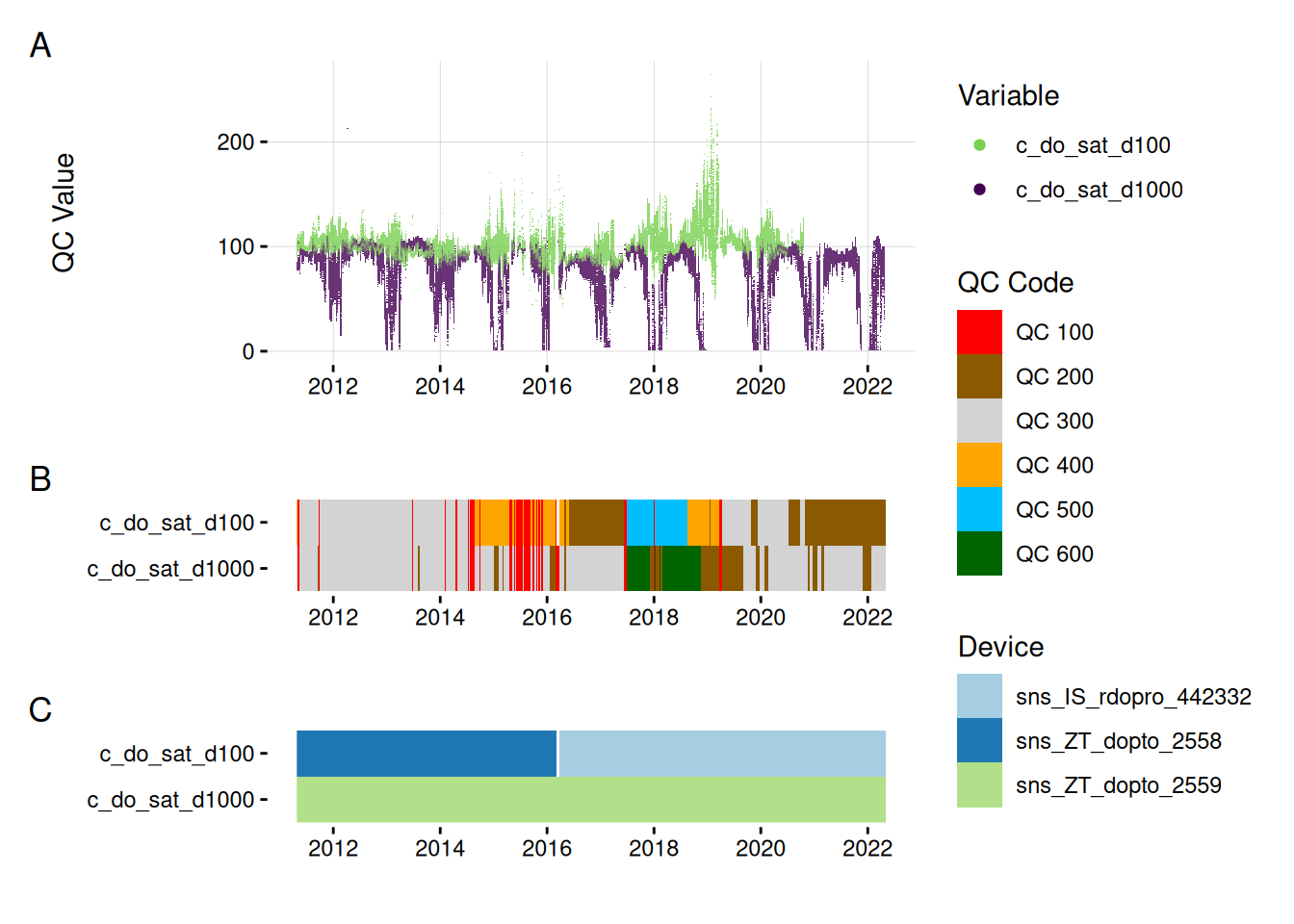Select the dark green QC 600 swatch
Screen dimensions: 1294x924
point(979,553)
